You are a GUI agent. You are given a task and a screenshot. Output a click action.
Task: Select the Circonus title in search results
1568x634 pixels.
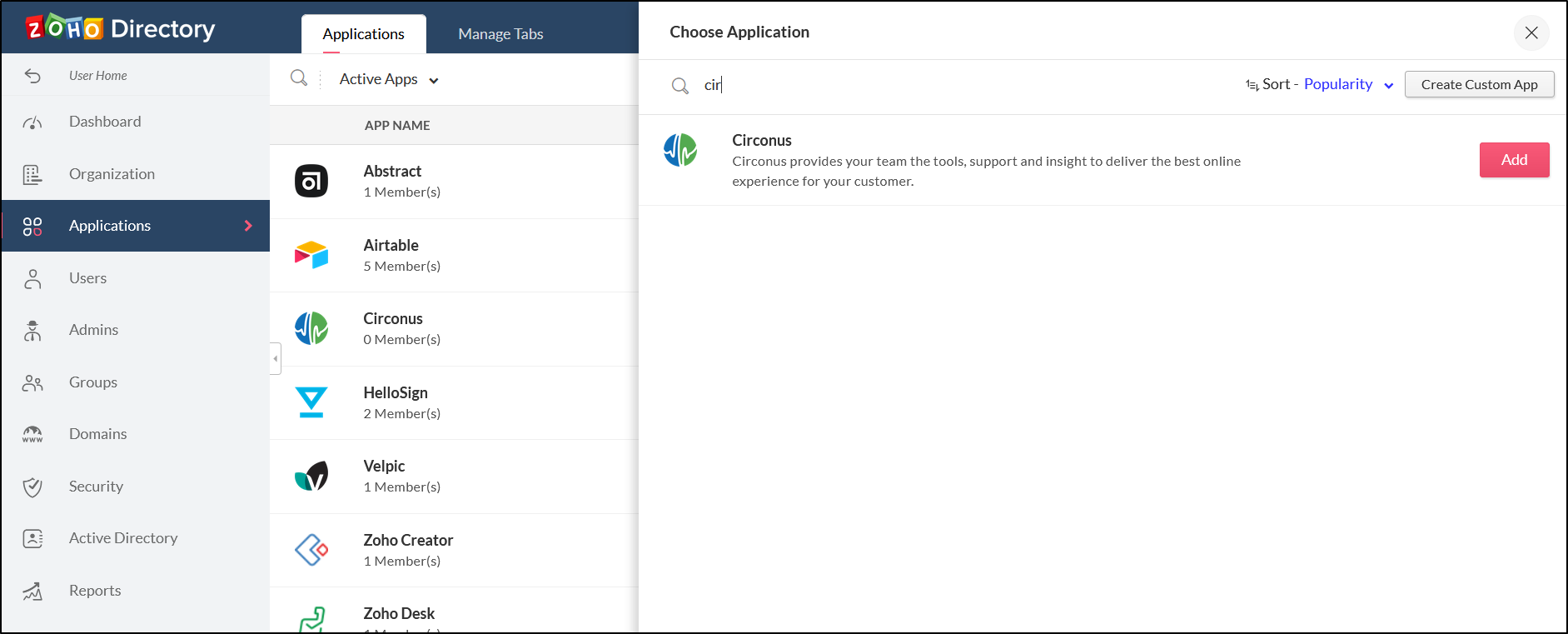point(762,140)
